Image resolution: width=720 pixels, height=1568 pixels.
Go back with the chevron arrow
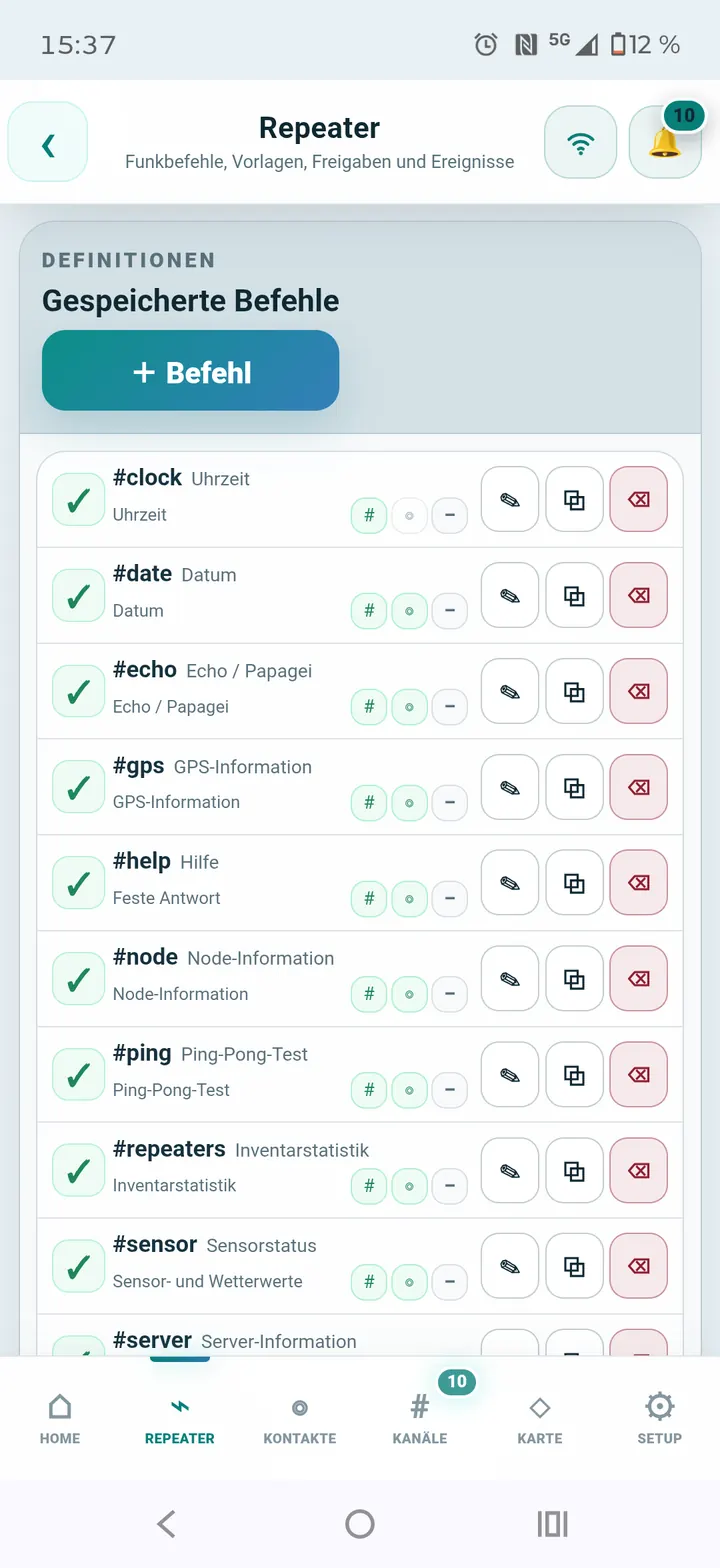(48, 142)
